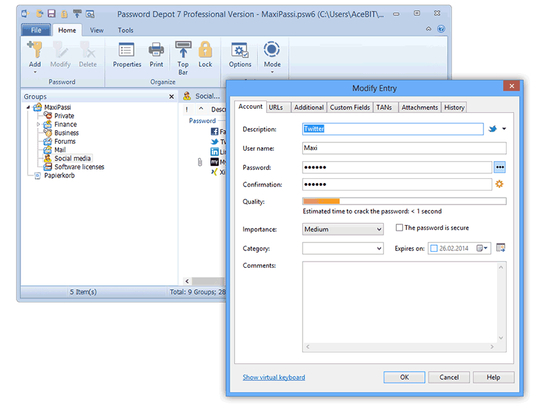Image resolution: width=550 pixels, height=413 pixels.
Task: Click the Description field containing Twitter
Action: (393, 129)
